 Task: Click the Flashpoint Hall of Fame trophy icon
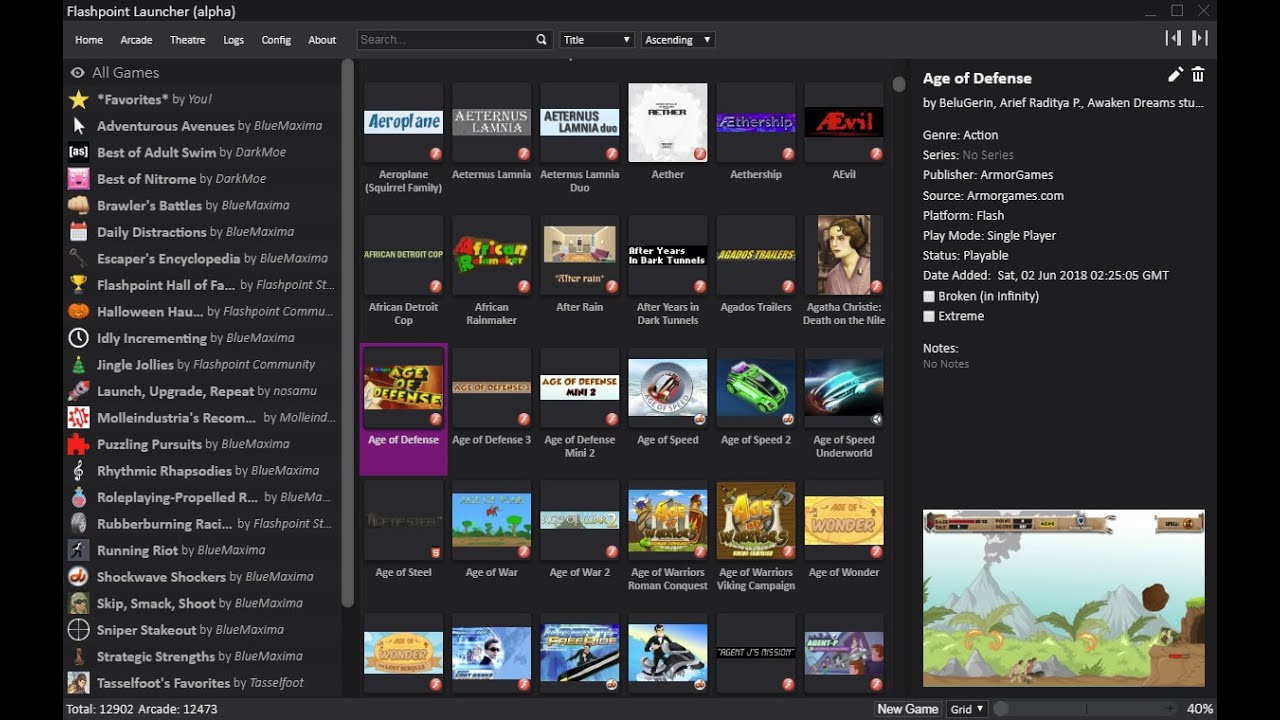click(78, 285)
